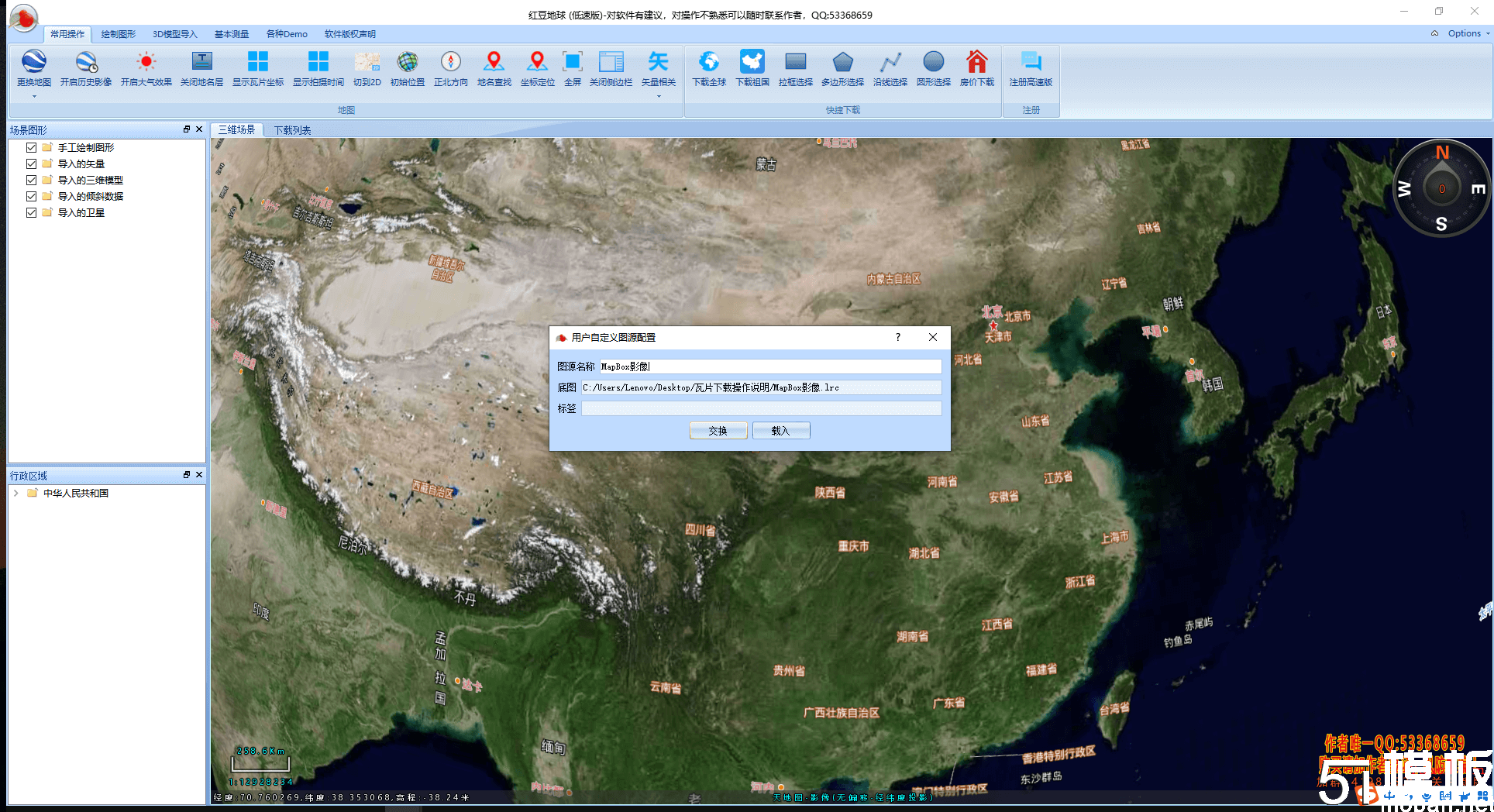Click the dialog help question mark

pos(898,337)
